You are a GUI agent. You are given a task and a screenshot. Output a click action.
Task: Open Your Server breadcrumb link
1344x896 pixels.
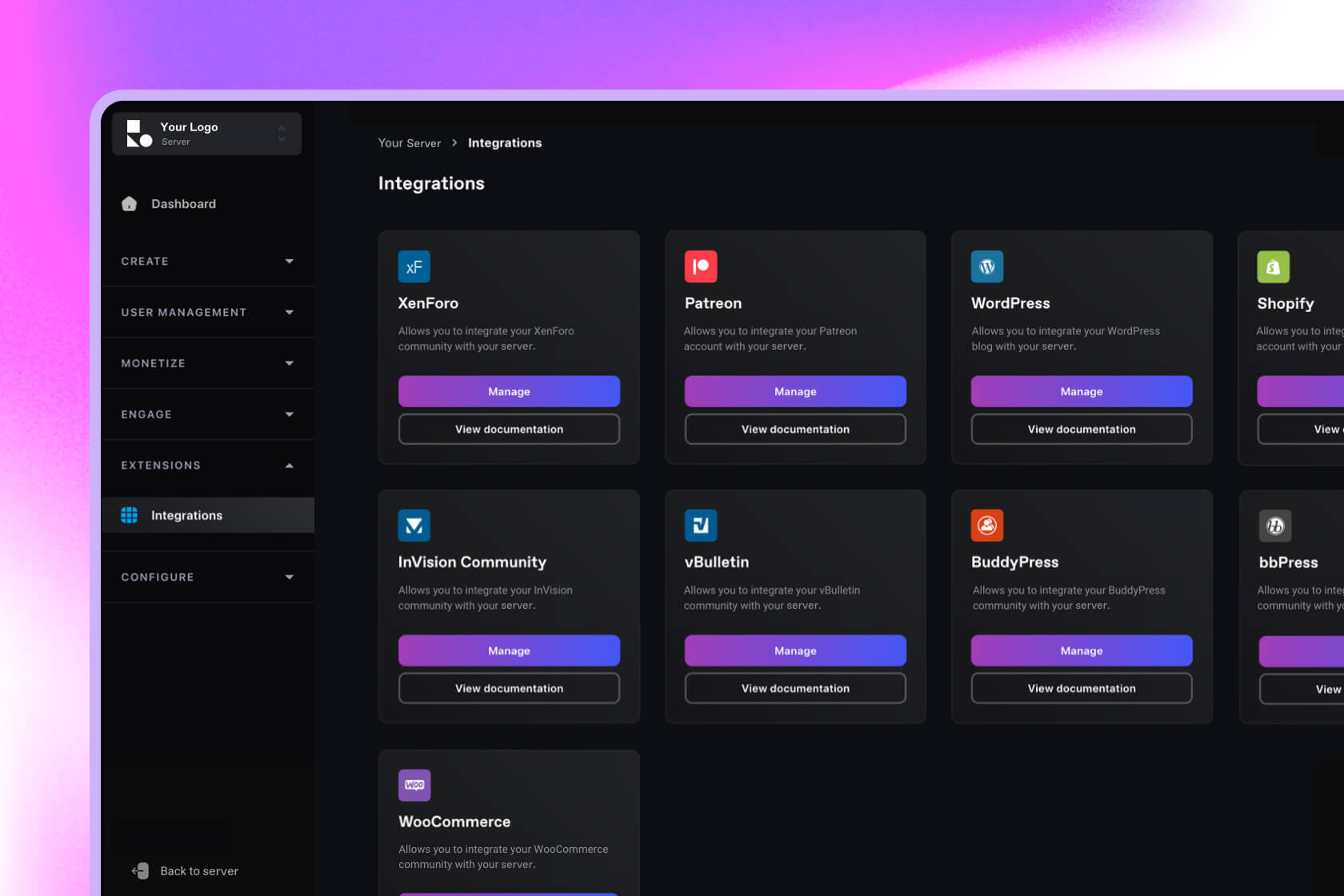pyautogui.click(x=410, y=143)
